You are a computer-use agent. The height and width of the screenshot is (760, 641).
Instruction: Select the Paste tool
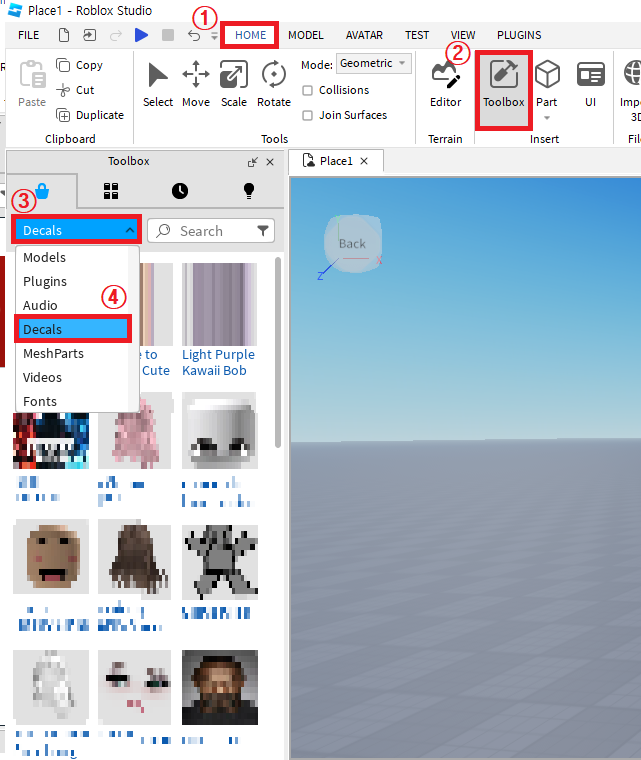tap(32, 83)
